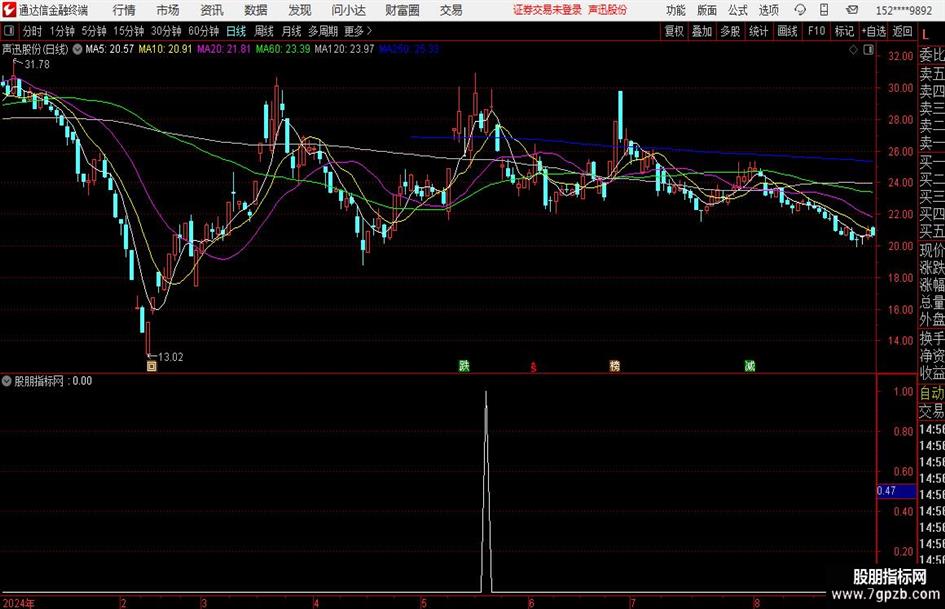Screen dimensions: 945x609
Task: Click the 证券交易未登录 login link
Action: tap(547, 10)
